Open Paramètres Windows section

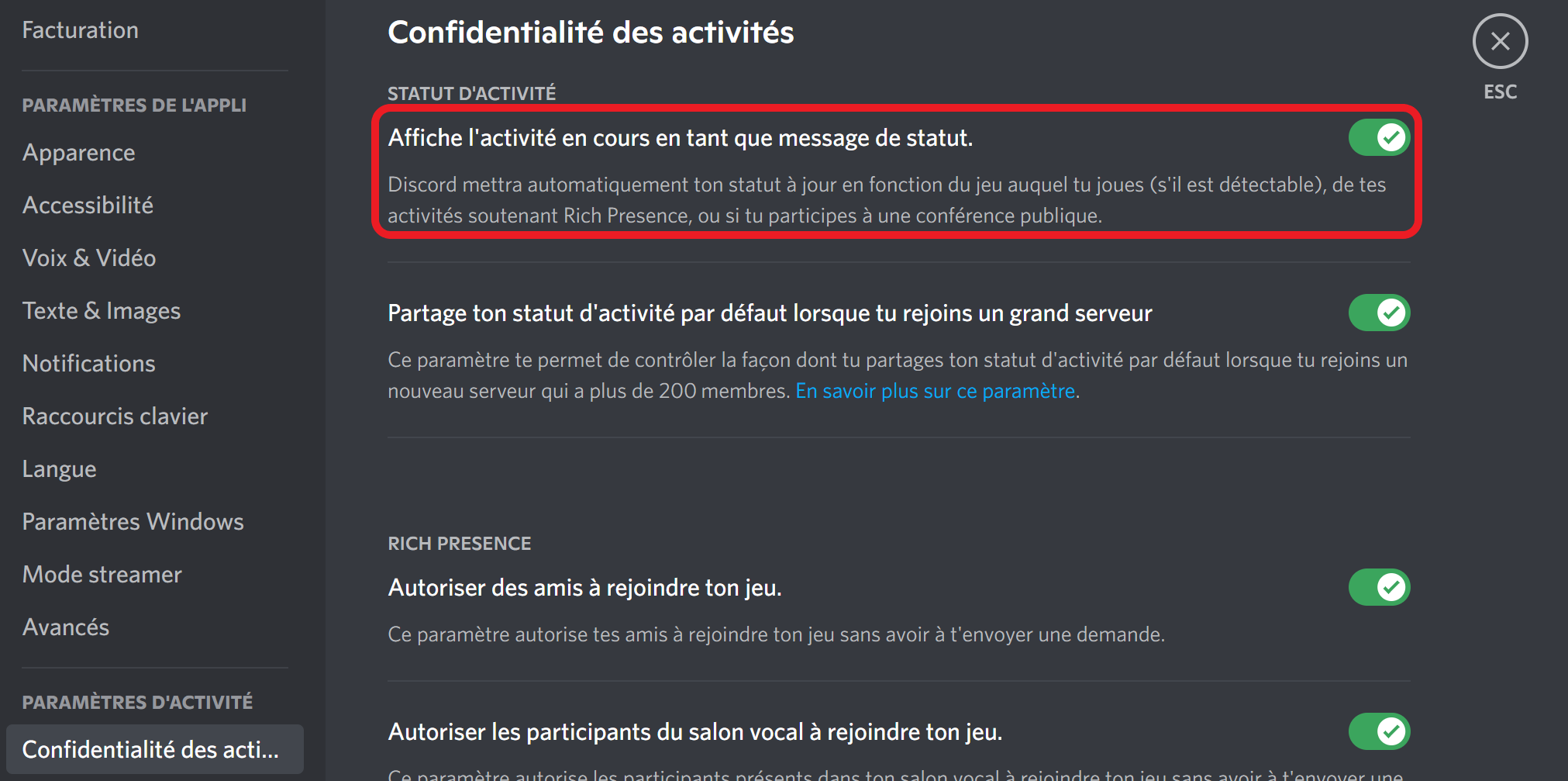pos(133,522)
